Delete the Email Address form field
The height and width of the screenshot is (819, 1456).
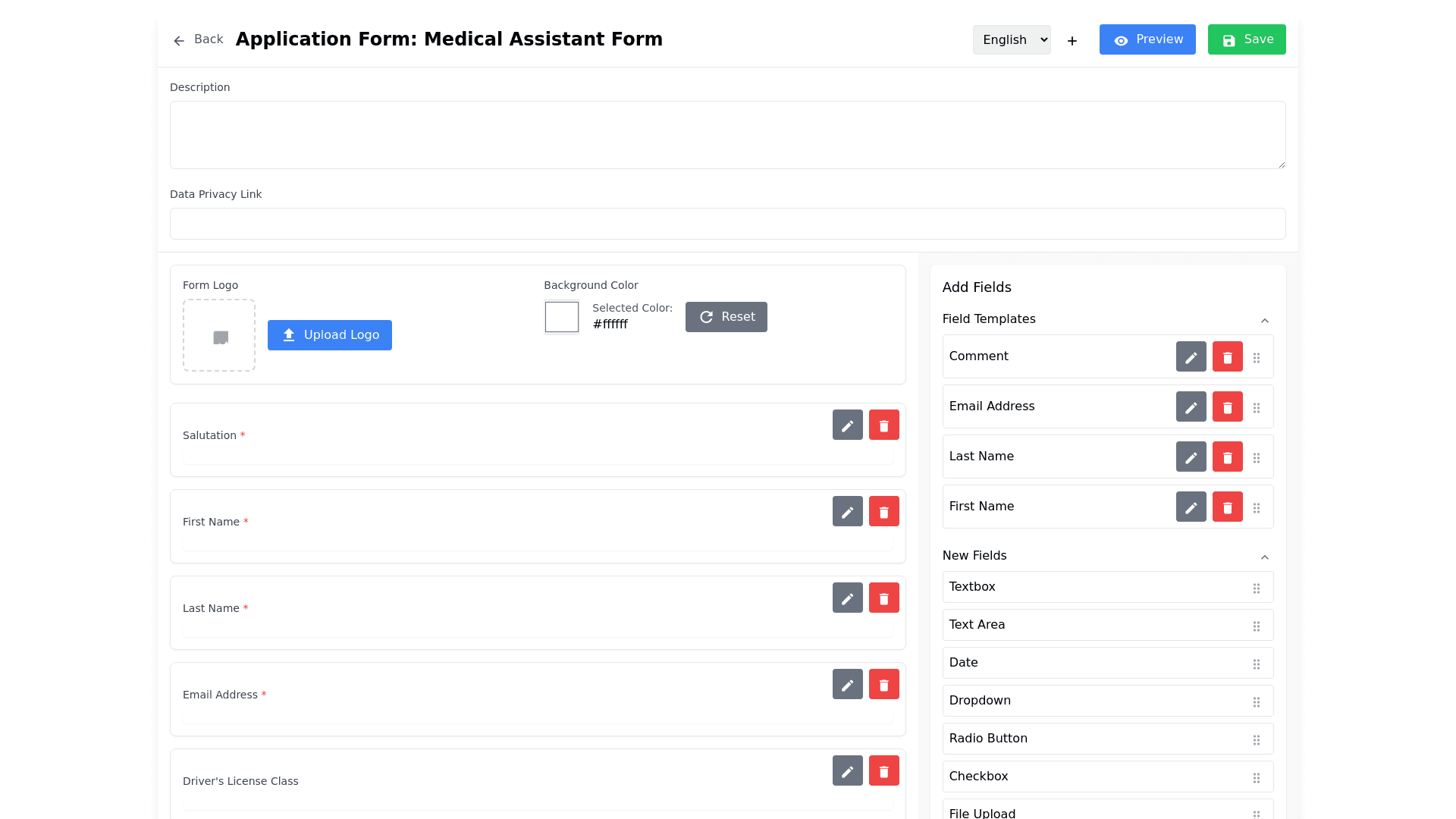tap(883, 685)
